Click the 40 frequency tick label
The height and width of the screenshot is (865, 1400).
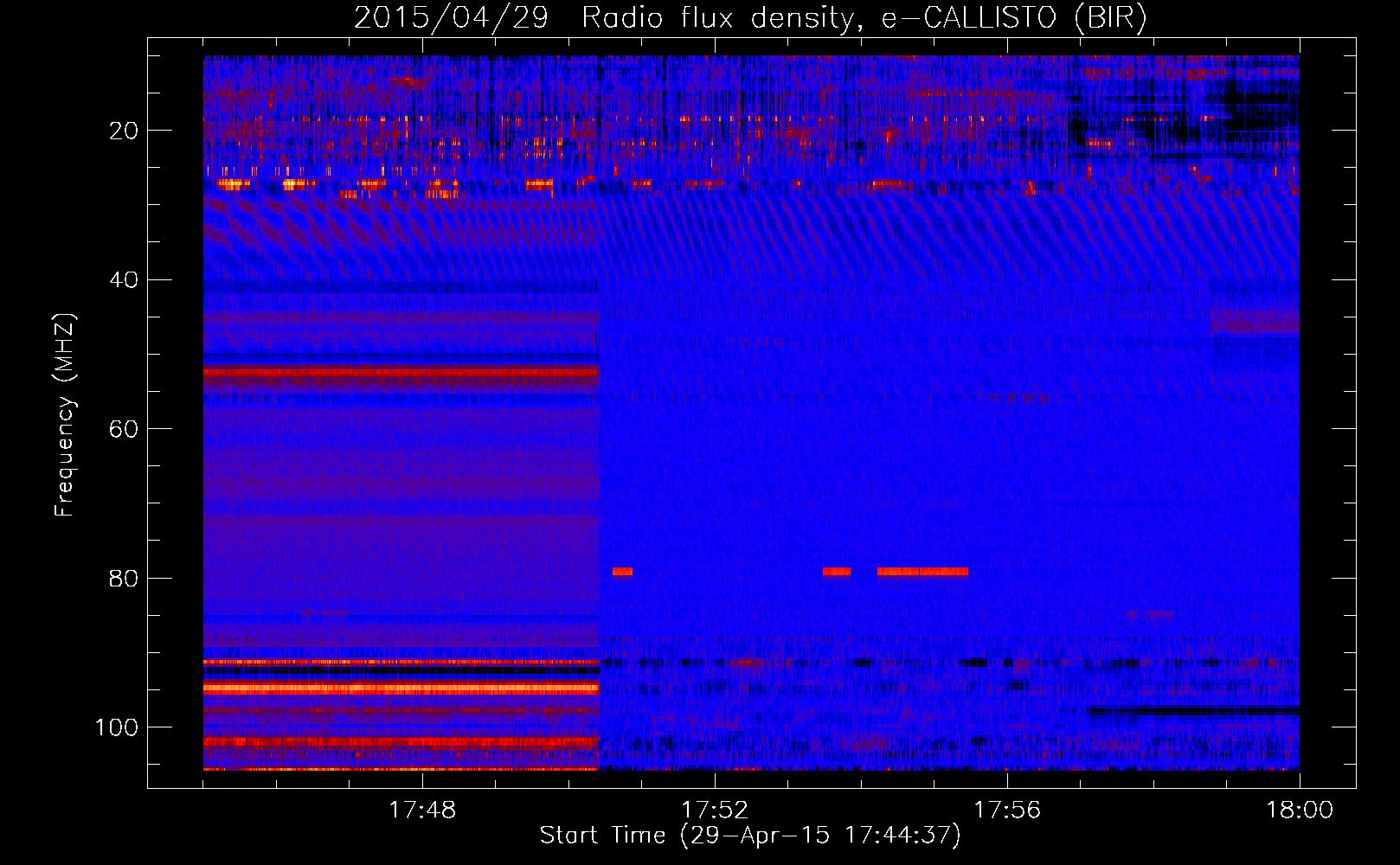[x=124, y=280]
